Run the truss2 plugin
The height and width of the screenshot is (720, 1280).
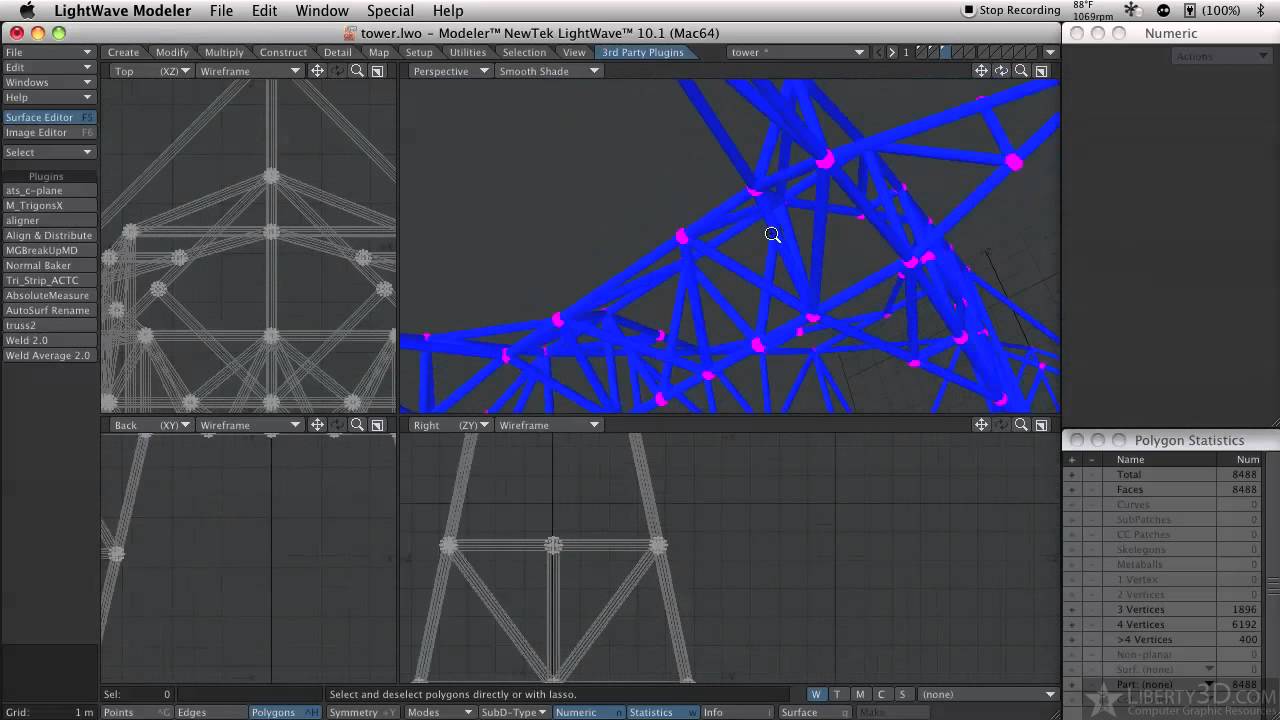point(48,325)
